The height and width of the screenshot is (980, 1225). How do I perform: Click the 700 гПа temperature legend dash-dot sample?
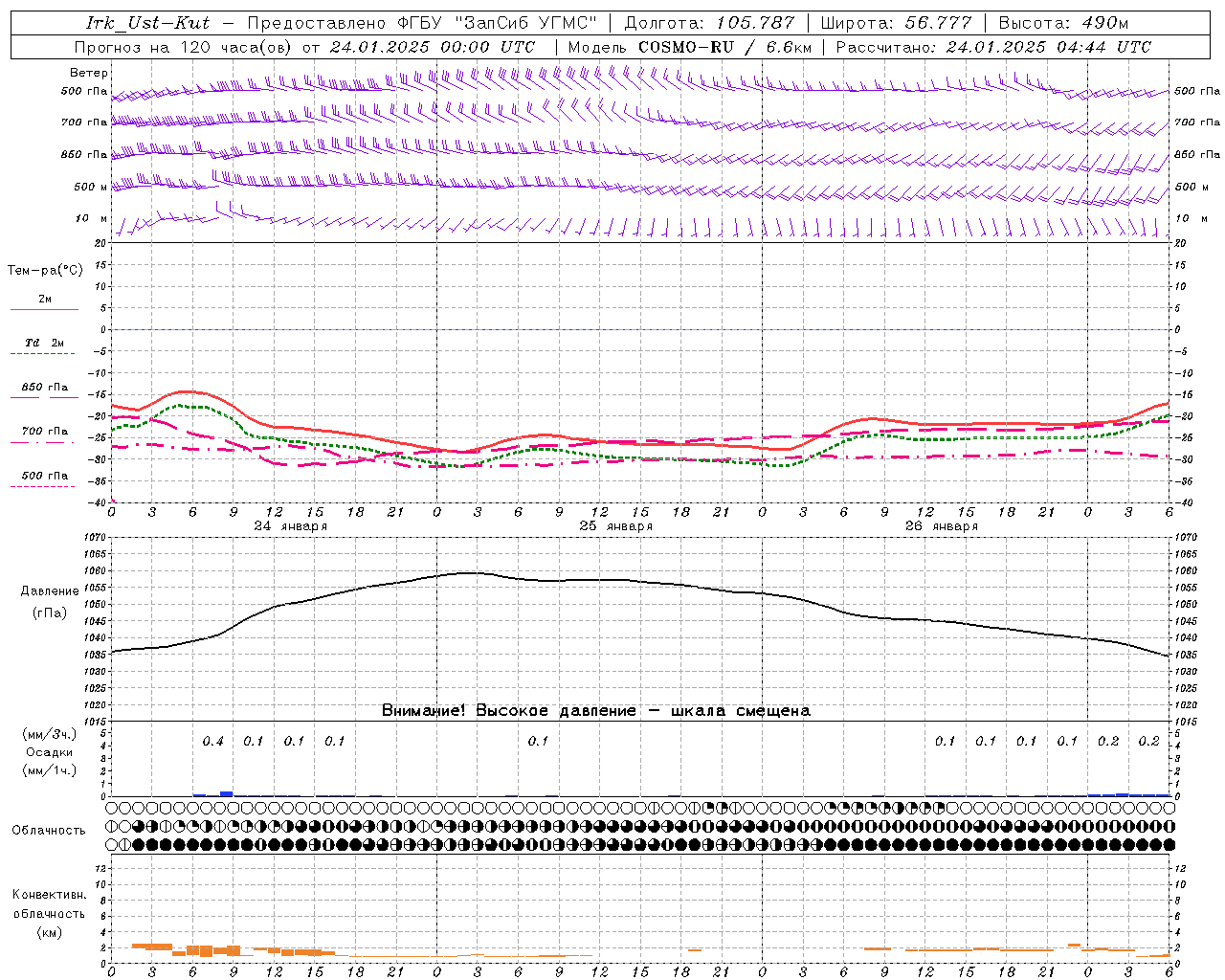coord(44,442)
